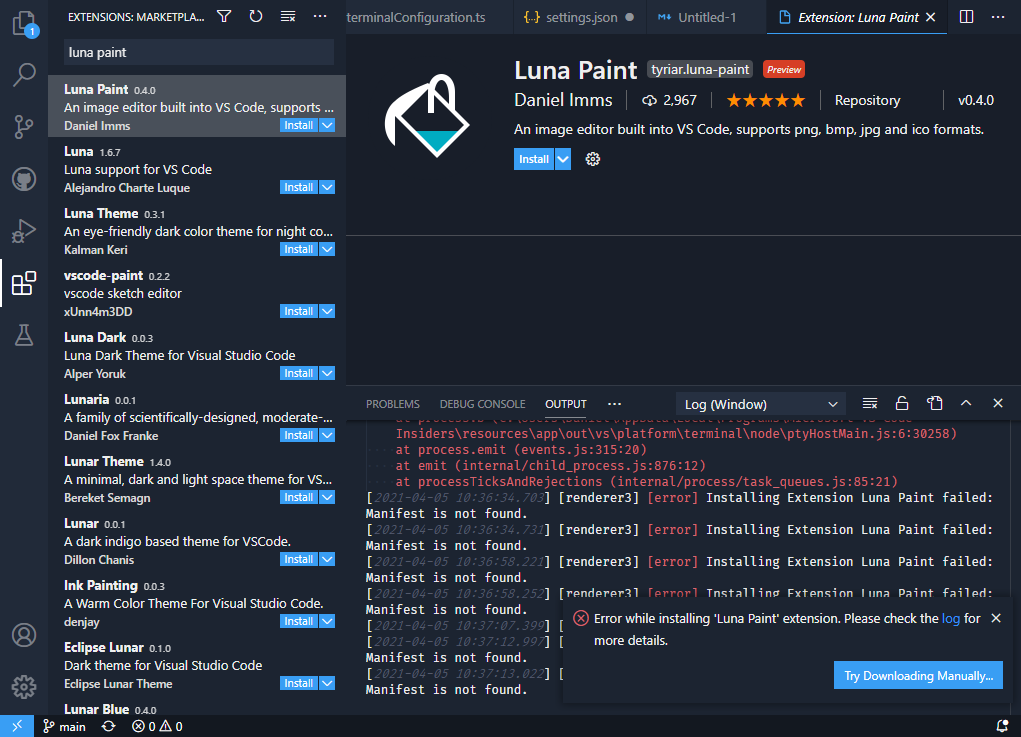Image resolution: width=1021 pixels, height=737 pixels.
Task: Select Luna Dark in extension list
Action: [x=197, y=355]
